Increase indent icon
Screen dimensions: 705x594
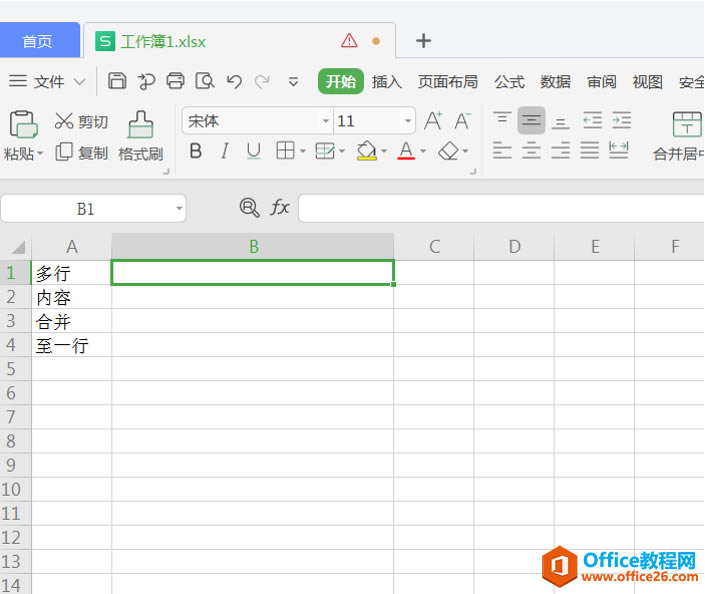pyautogui.click(x=622, y=120)
